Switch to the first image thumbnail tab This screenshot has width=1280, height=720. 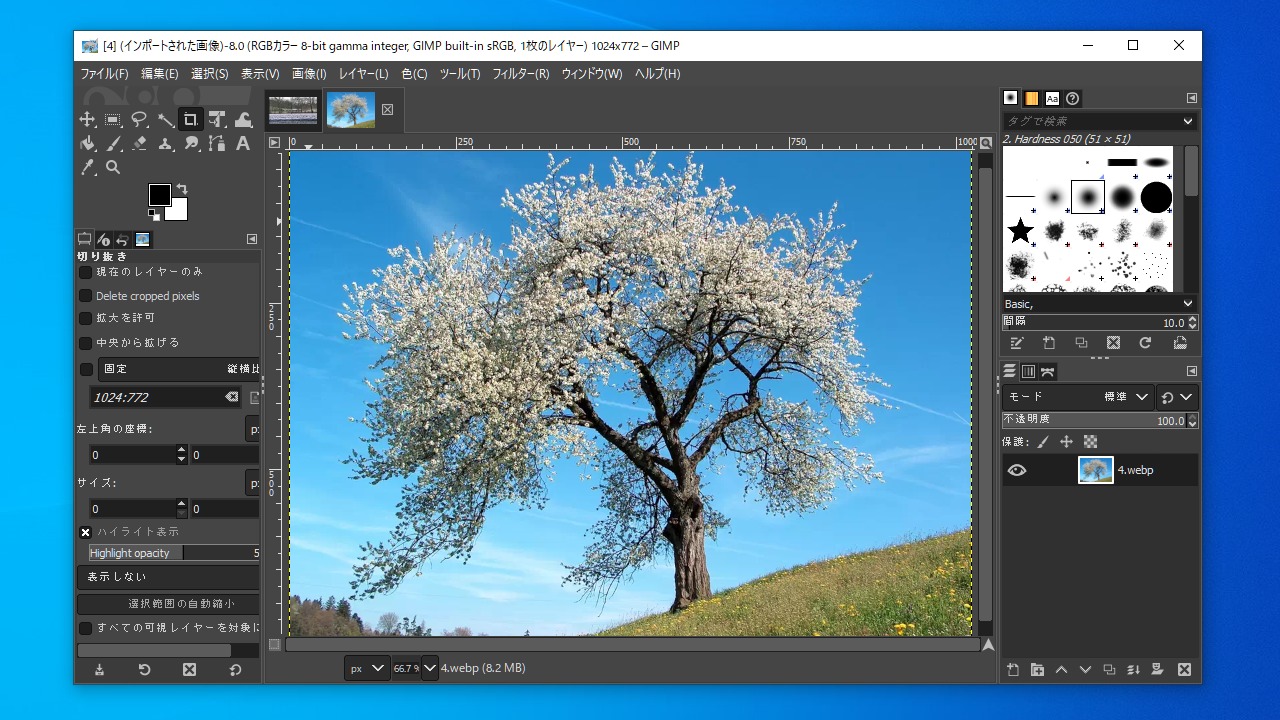(293, 110)
